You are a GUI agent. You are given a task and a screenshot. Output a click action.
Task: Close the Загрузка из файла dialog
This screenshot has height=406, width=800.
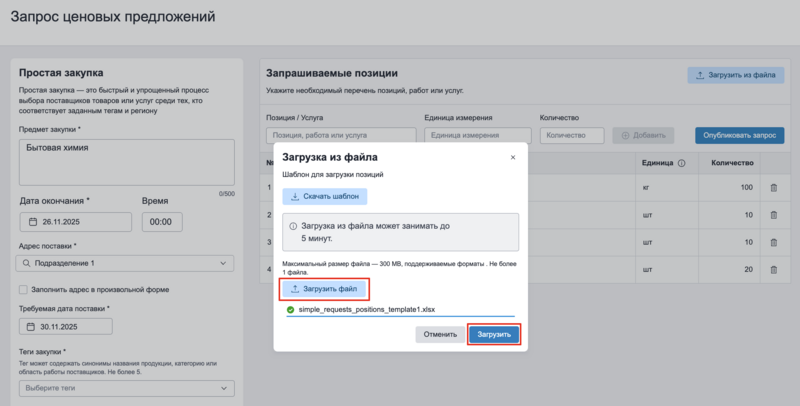pyautogui.click(x=513, y=158)
